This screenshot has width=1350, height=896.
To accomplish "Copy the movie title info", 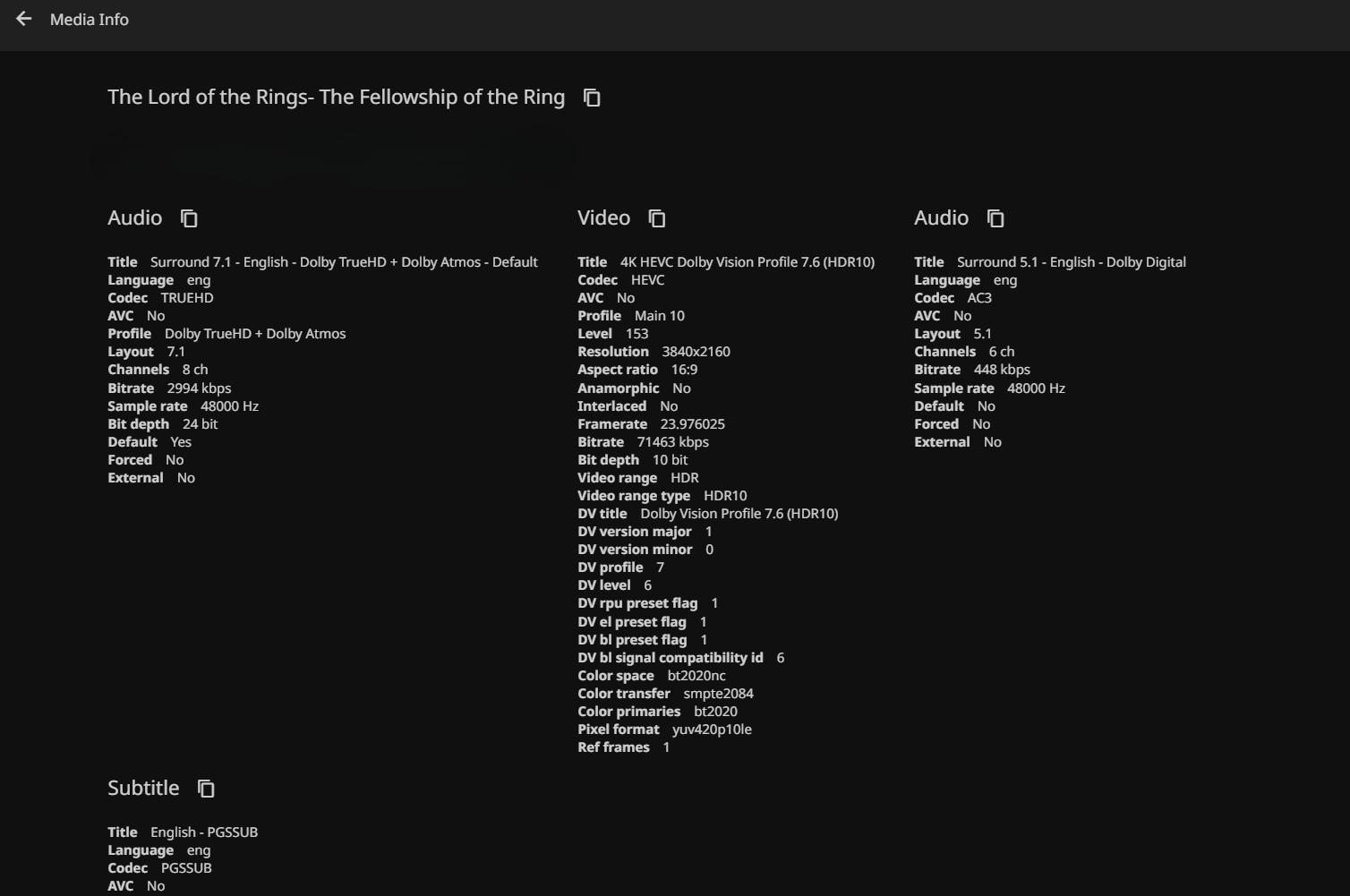I will [x=592, y=98].
